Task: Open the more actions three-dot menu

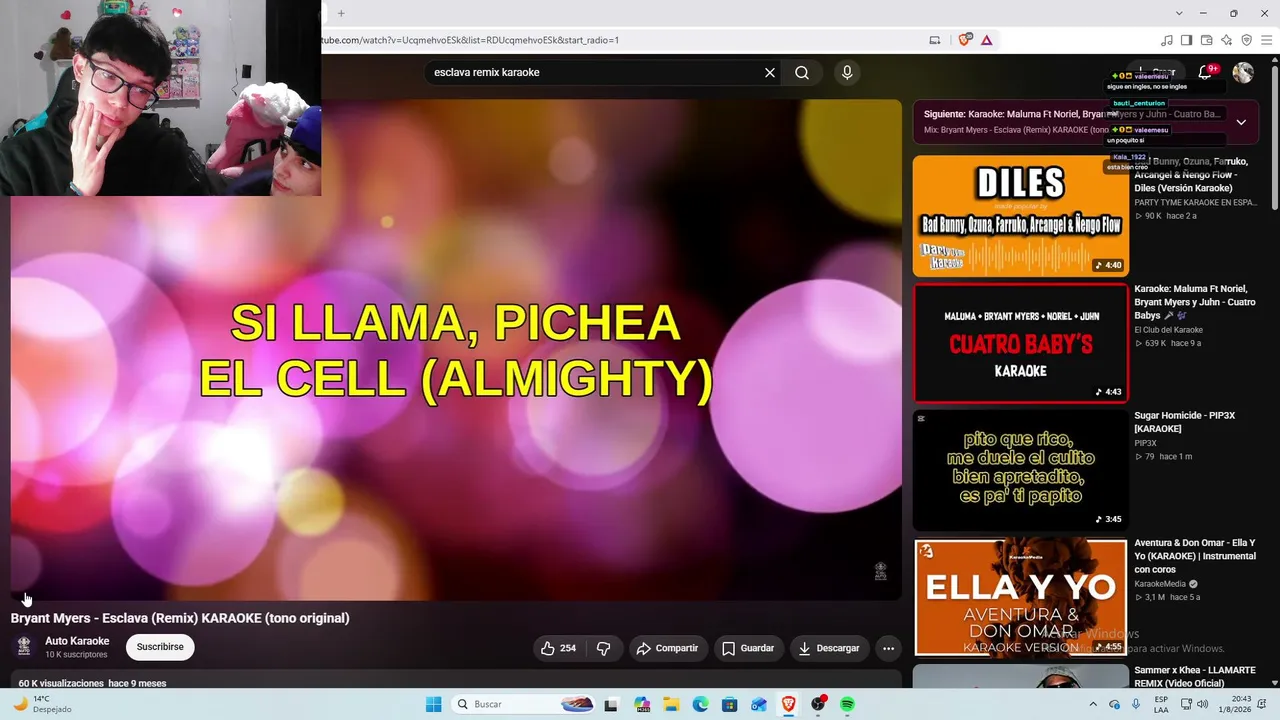Action: [888, 648]
